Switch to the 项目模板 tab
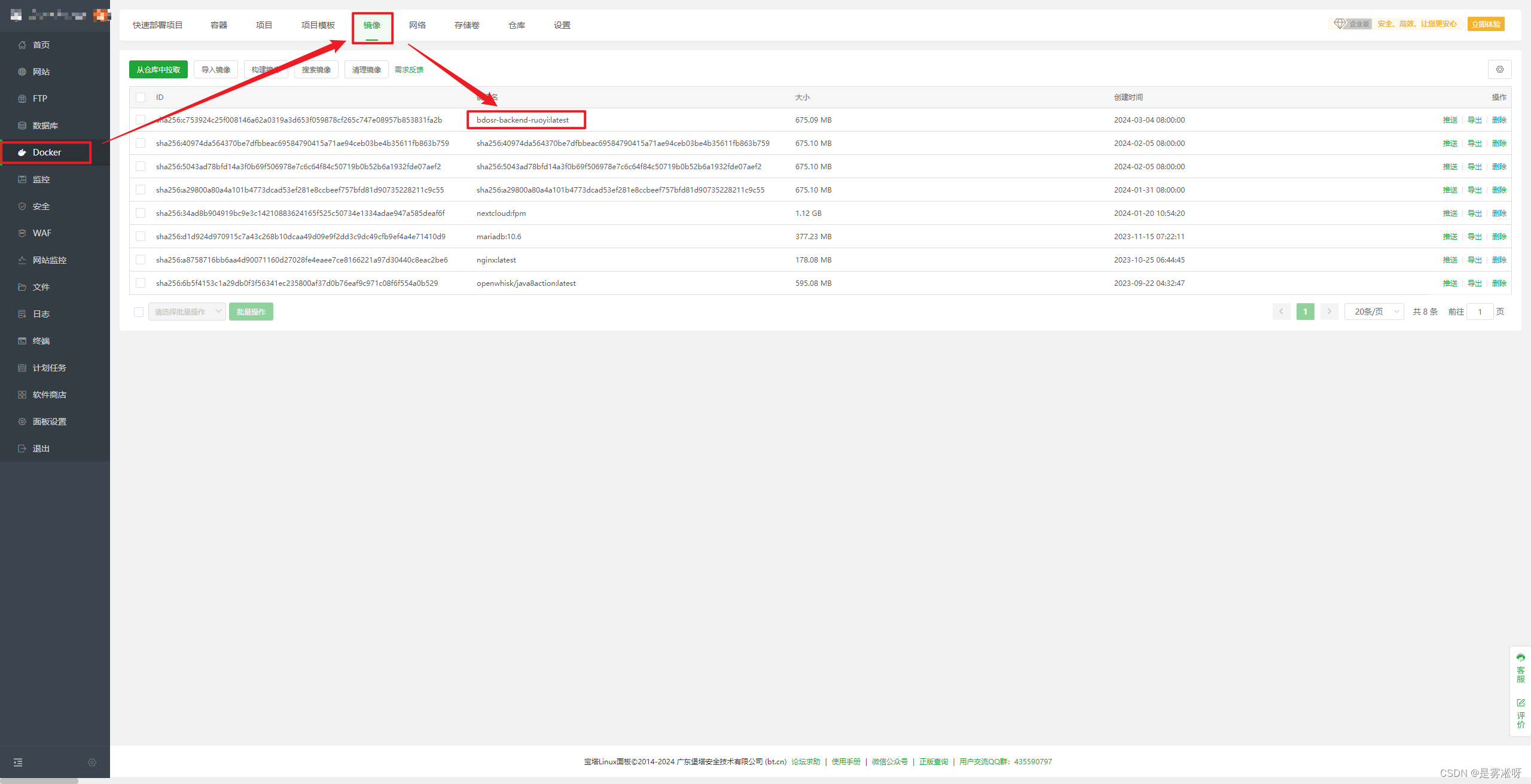1531x784 pixels. pyautogui.click(x=318, y=25)
